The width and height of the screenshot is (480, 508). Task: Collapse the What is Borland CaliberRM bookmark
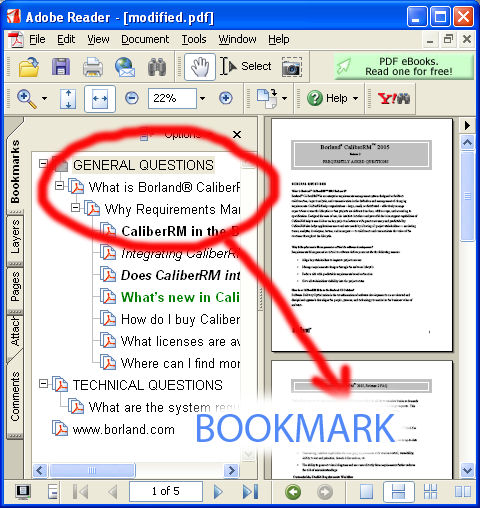click(x=59, y=185)
